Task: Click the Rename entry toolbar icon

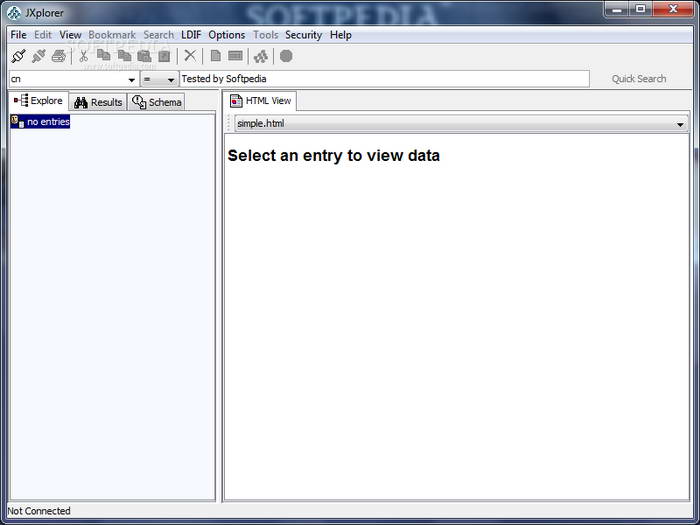Action: click(235, 56)
